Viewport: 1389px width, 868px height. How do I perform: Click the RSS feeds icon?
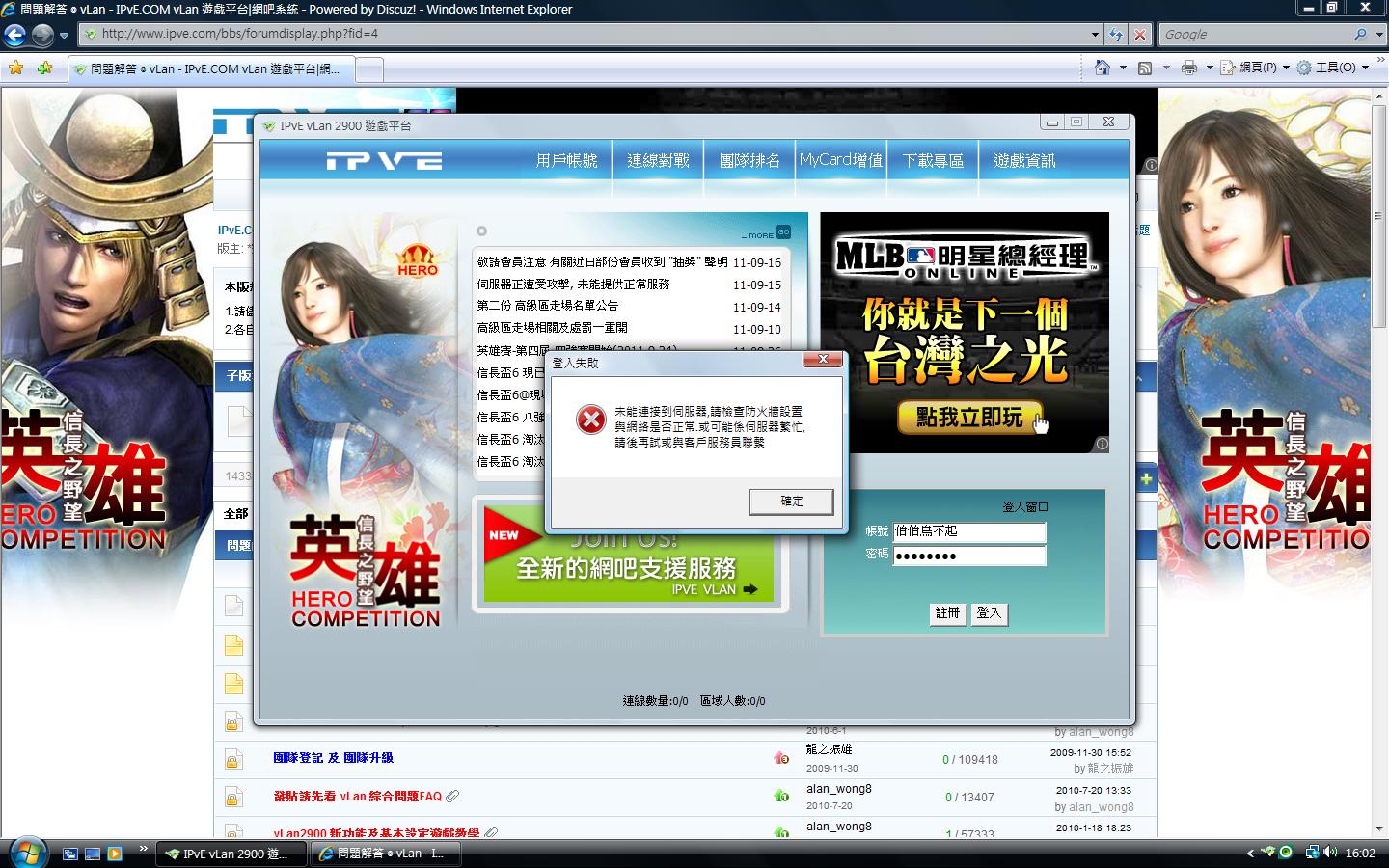click(x=1145, y=68)
